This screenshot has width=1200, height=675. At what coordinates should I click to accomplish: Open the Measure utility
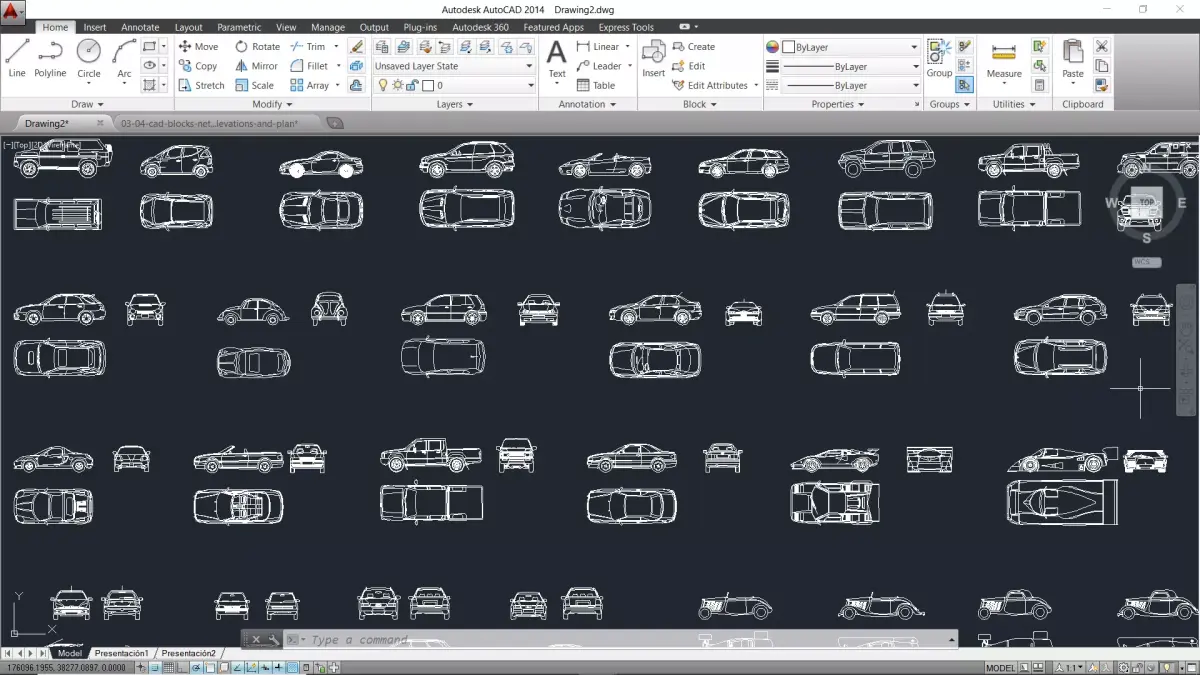pos(1003,59)
